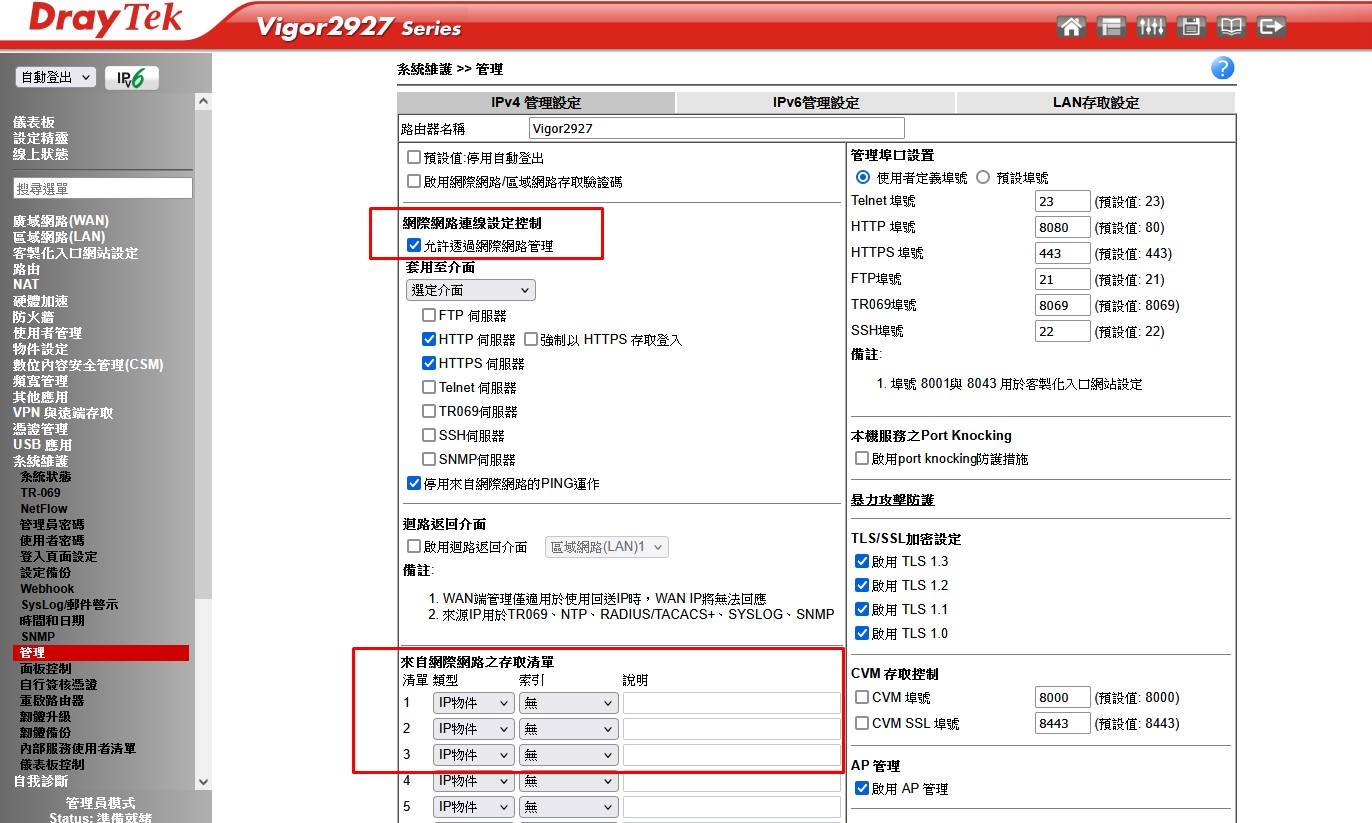Switch to the LAN存取設定 tab

pyautogui.click(x=1095, y=103)
